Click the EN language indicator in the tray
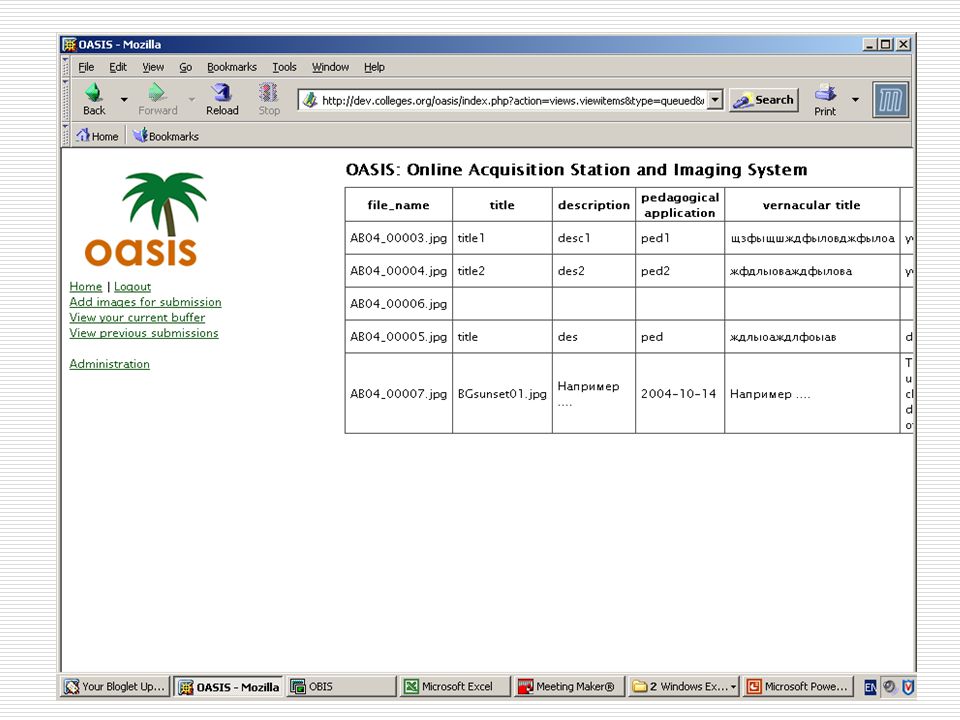Screen dimensions: 960x720 tap(871, 687)
